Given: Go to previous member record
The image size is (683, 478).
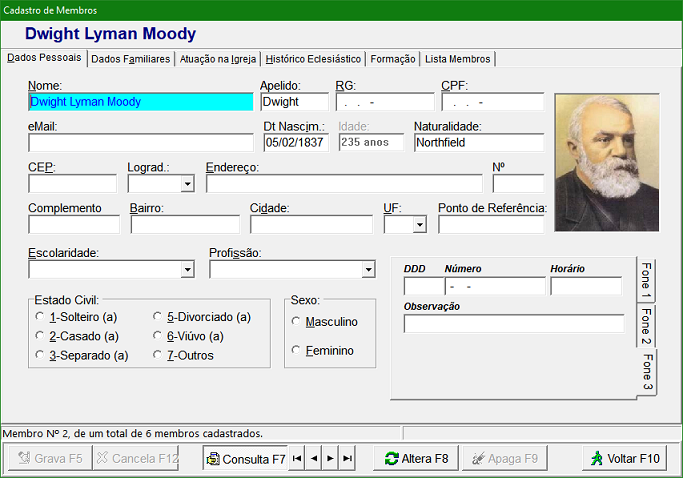Looking at the screenshot, I should point(314,458).
